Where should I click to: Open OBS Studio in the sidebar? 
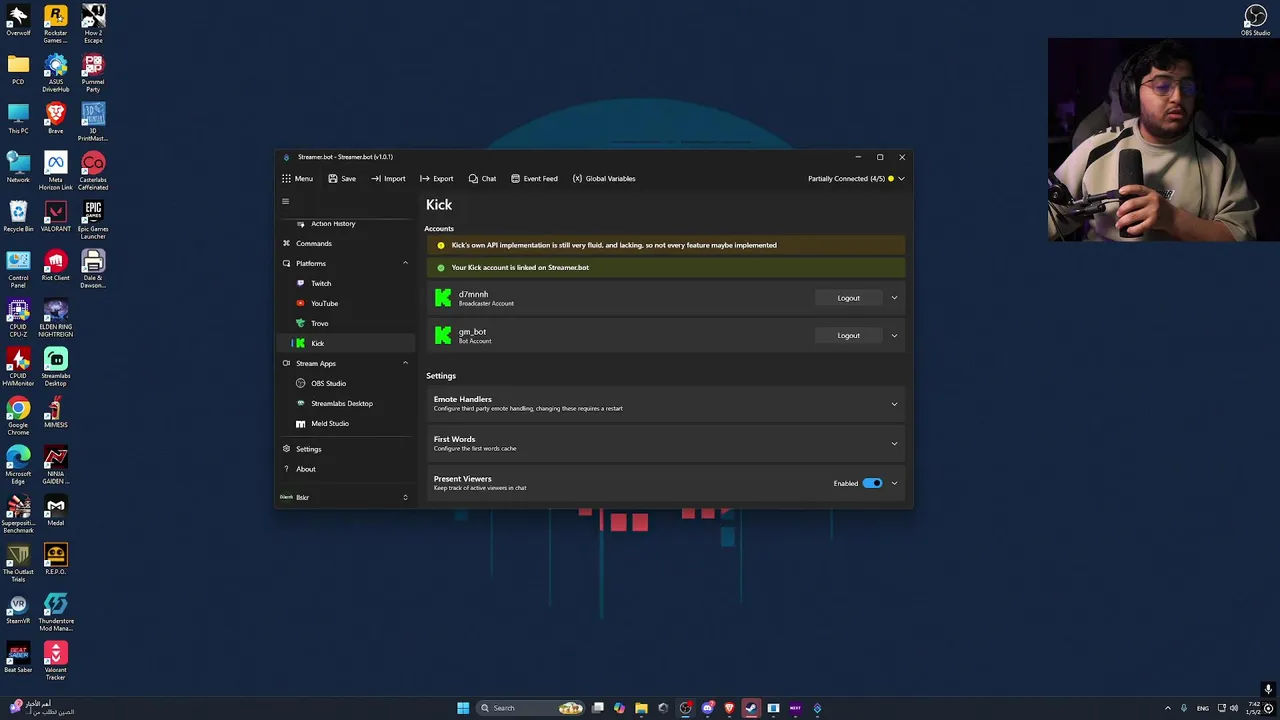pyautogui.click(x=328, y=383)
